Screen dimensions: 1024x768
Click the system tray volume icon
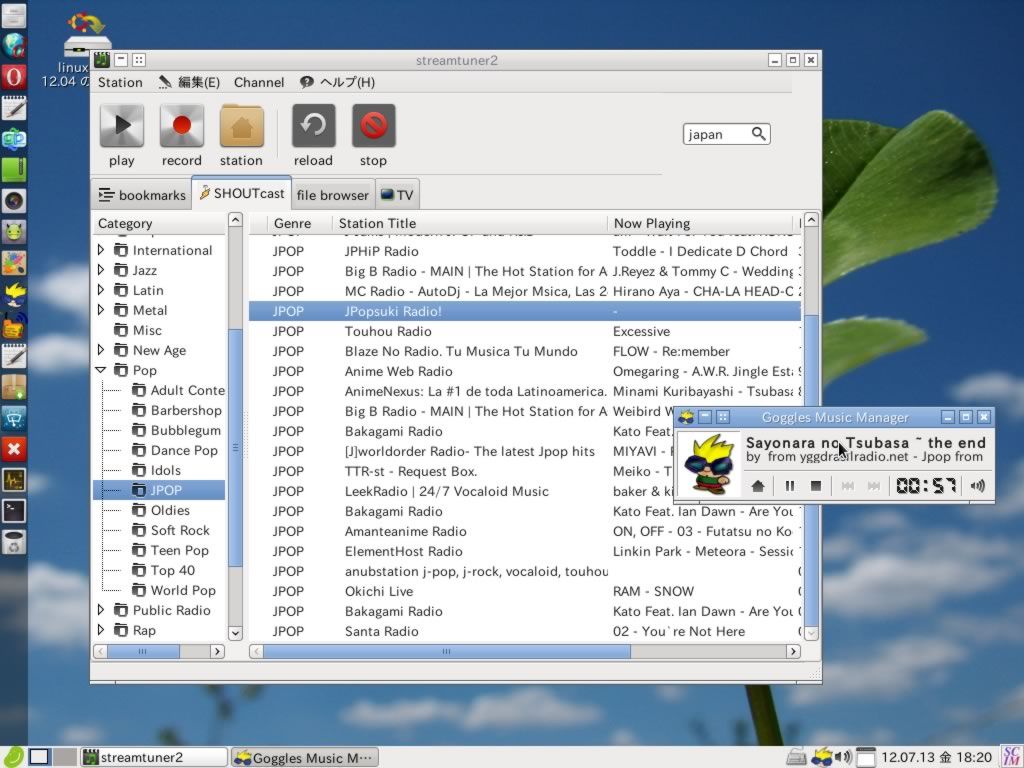[842, 757]
